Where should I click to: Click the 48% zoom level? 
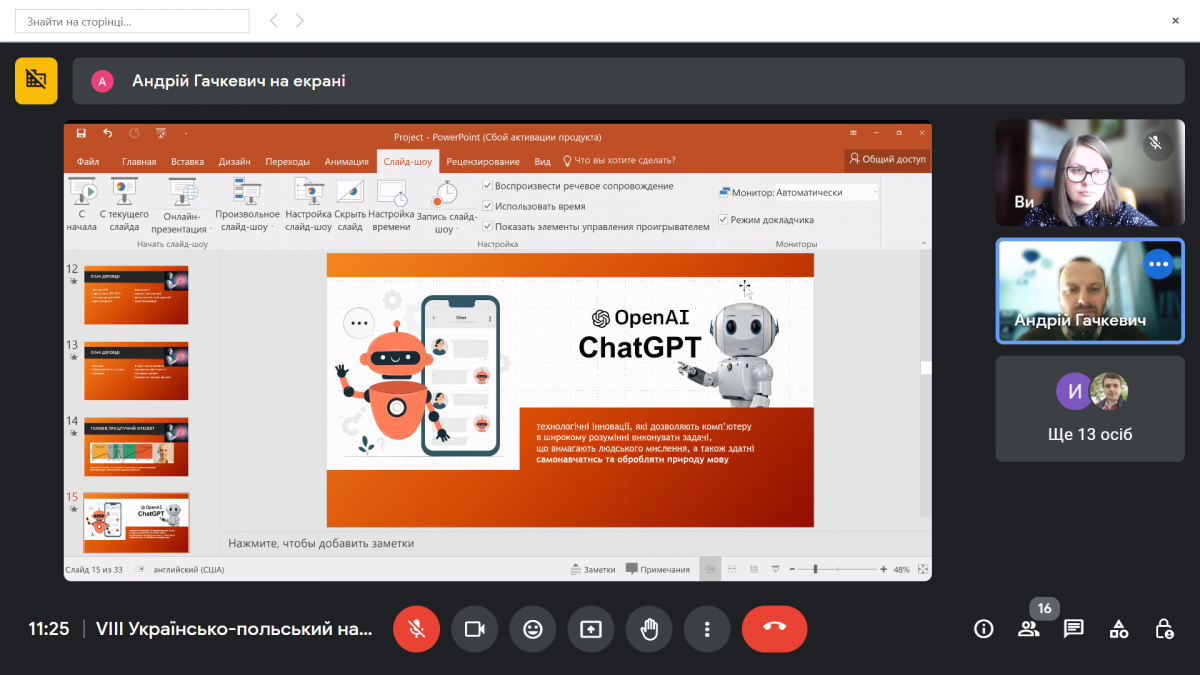(x=901, y=569)
